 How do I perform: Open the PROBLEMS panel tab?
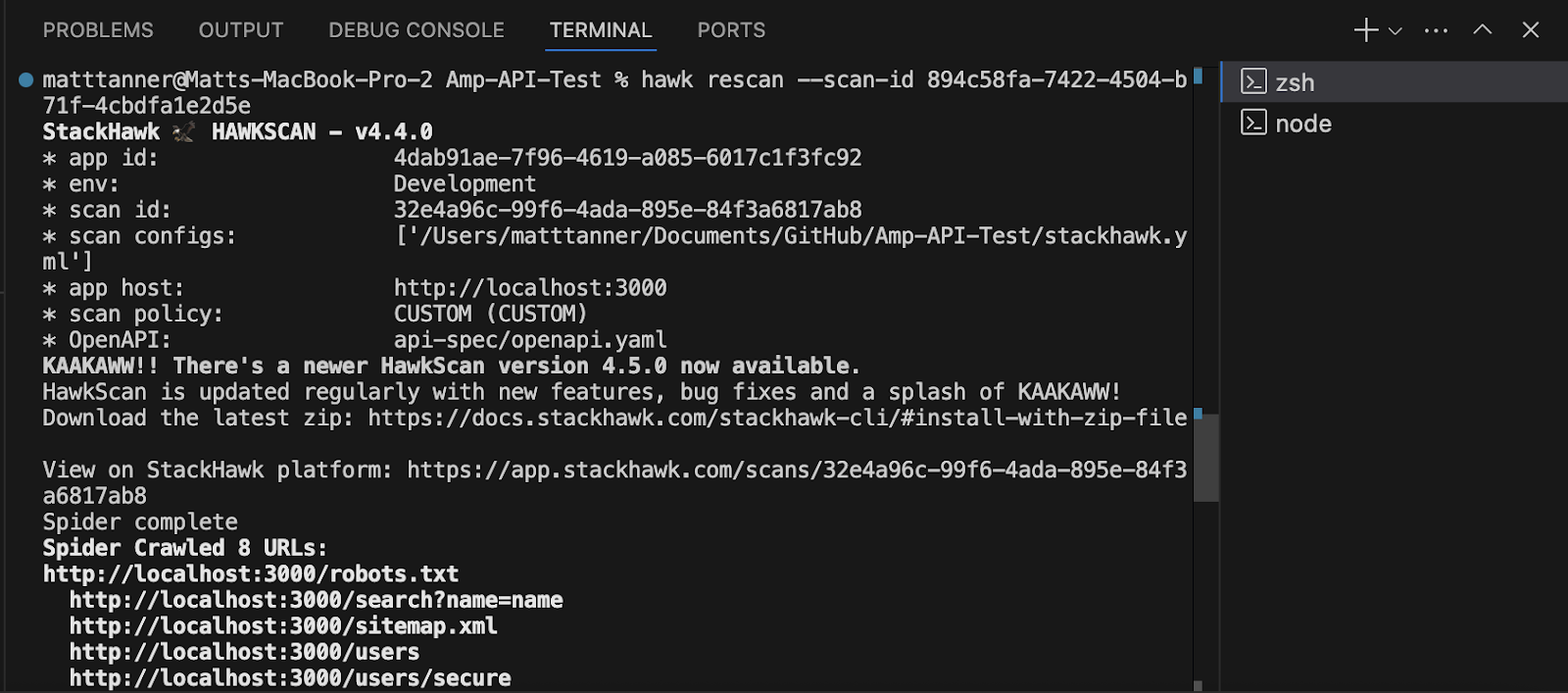click(x=98, y=30)
